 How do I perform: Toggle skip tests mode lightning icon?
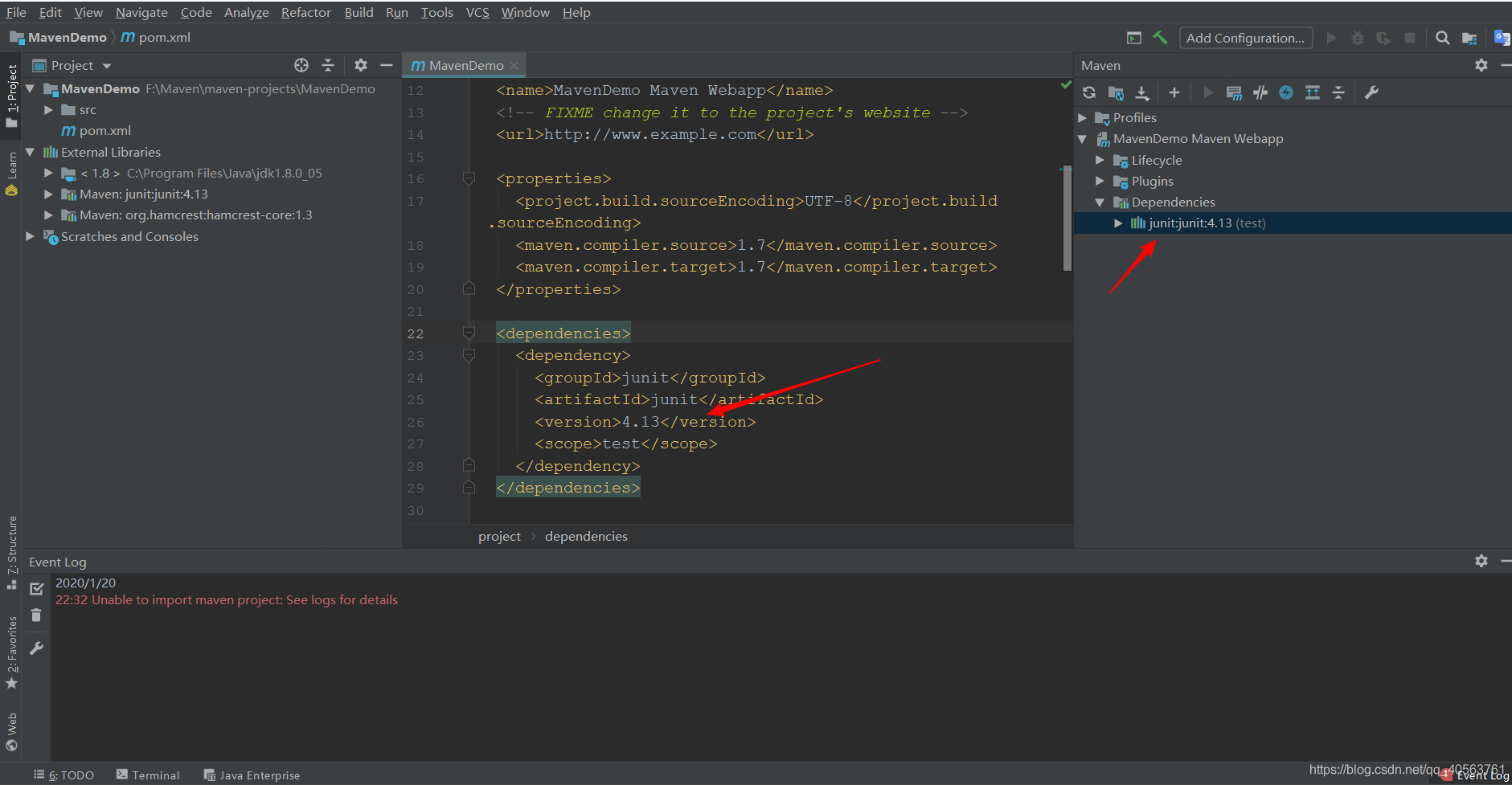1286,92
